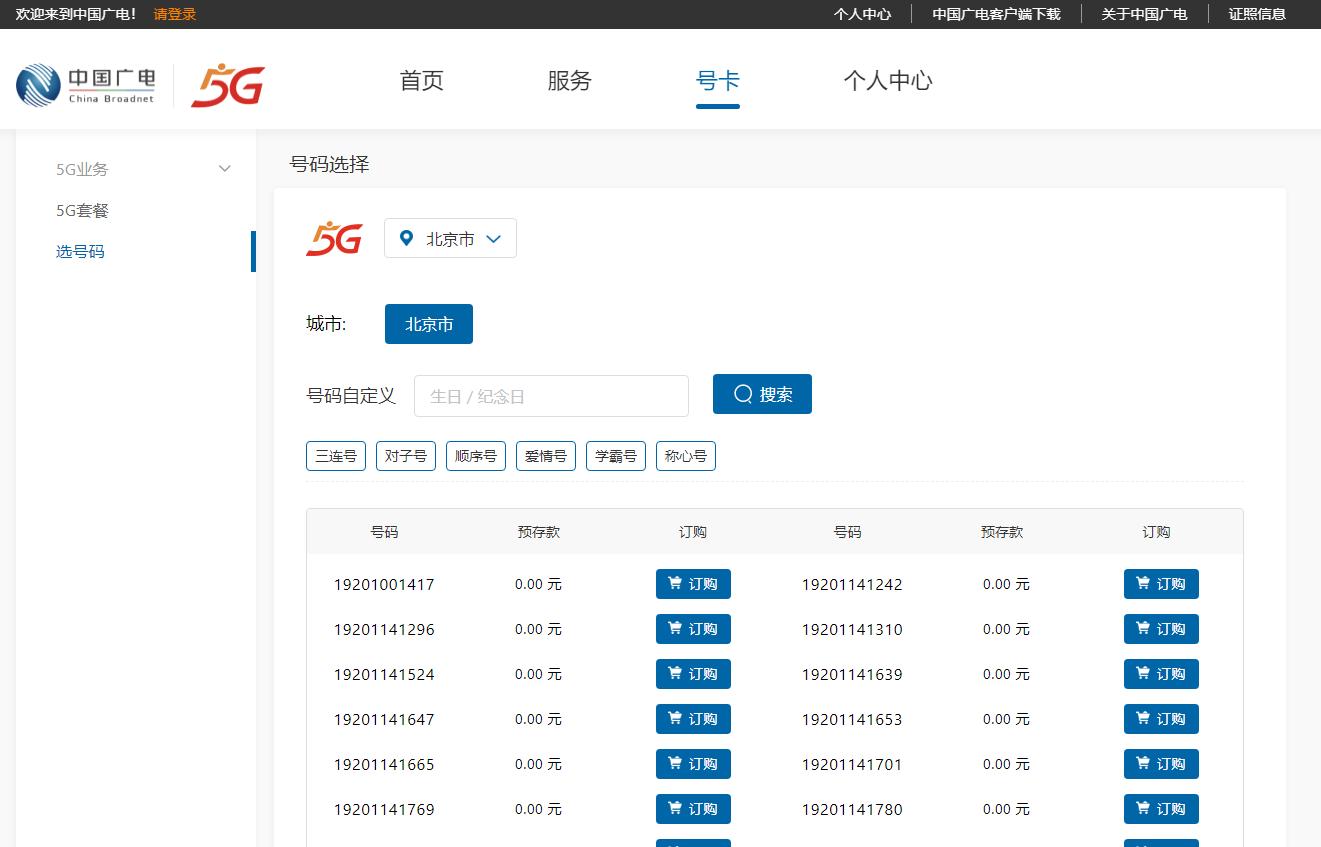
Task: Click the China Broadnet logo in the header
Action: coord(85,84)
